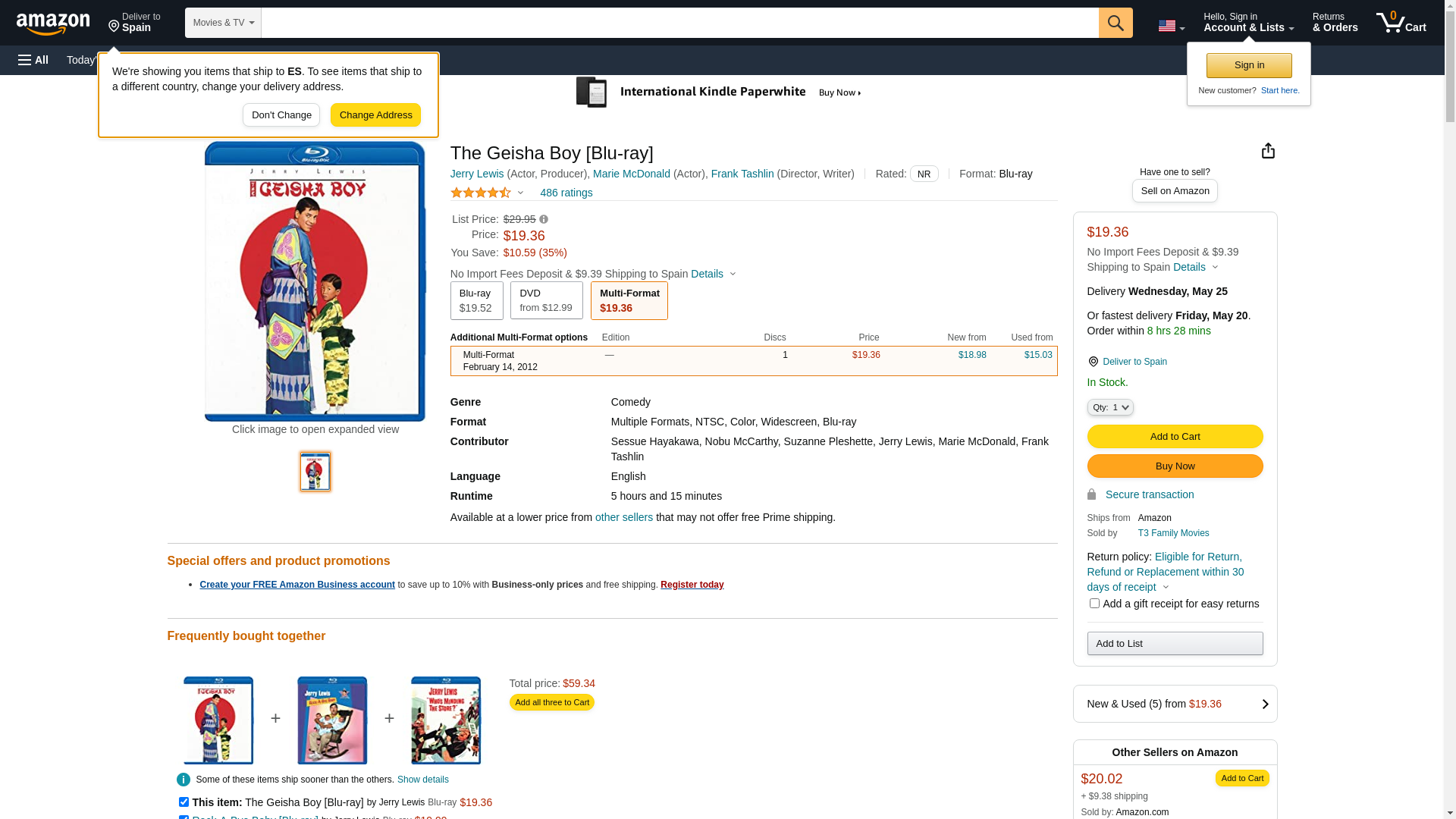Click the star rating icons
The height and width of the screenshot is (819, 1456).
tap(481, 193)
